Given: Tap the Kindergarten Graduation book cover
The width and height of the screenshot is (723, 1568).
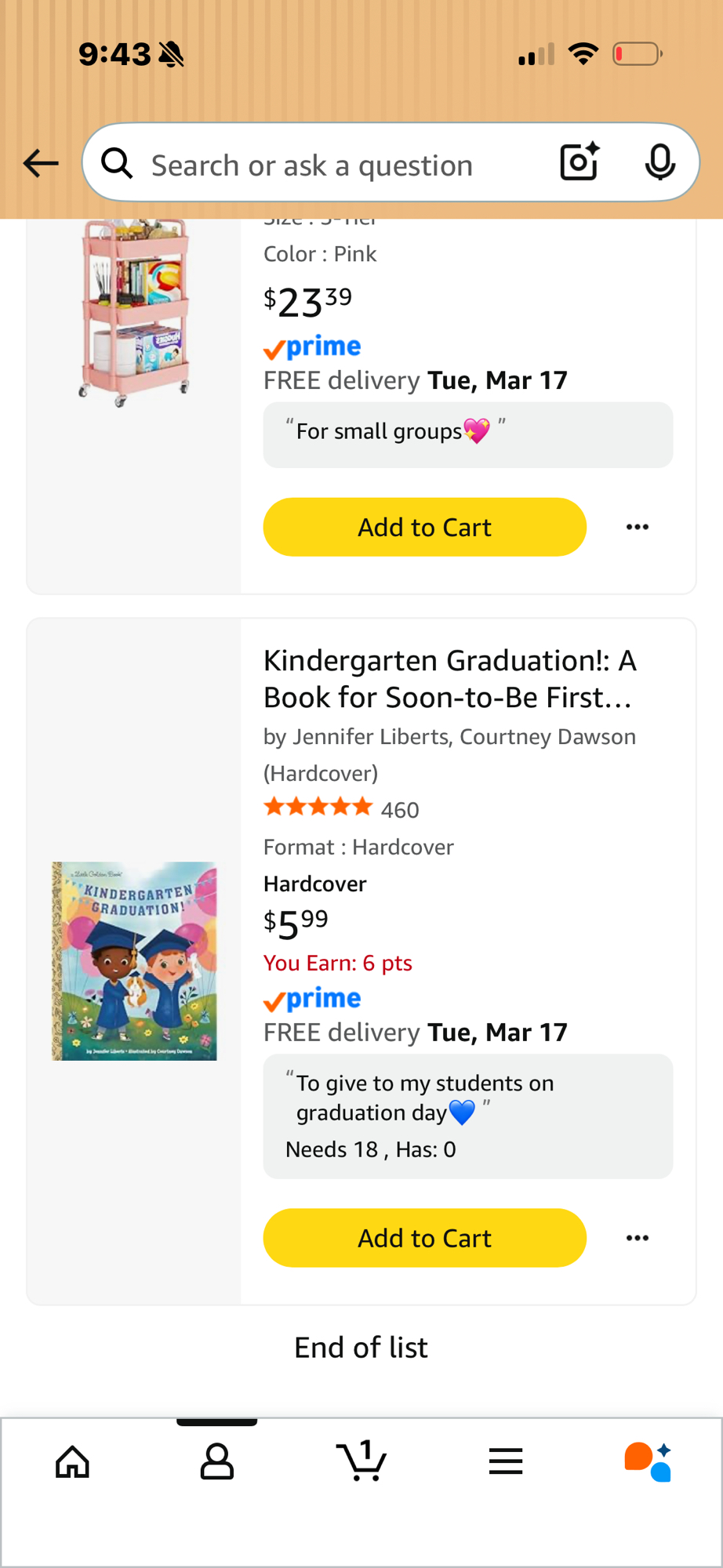Looking at the screenshot, I should [134, 961].
